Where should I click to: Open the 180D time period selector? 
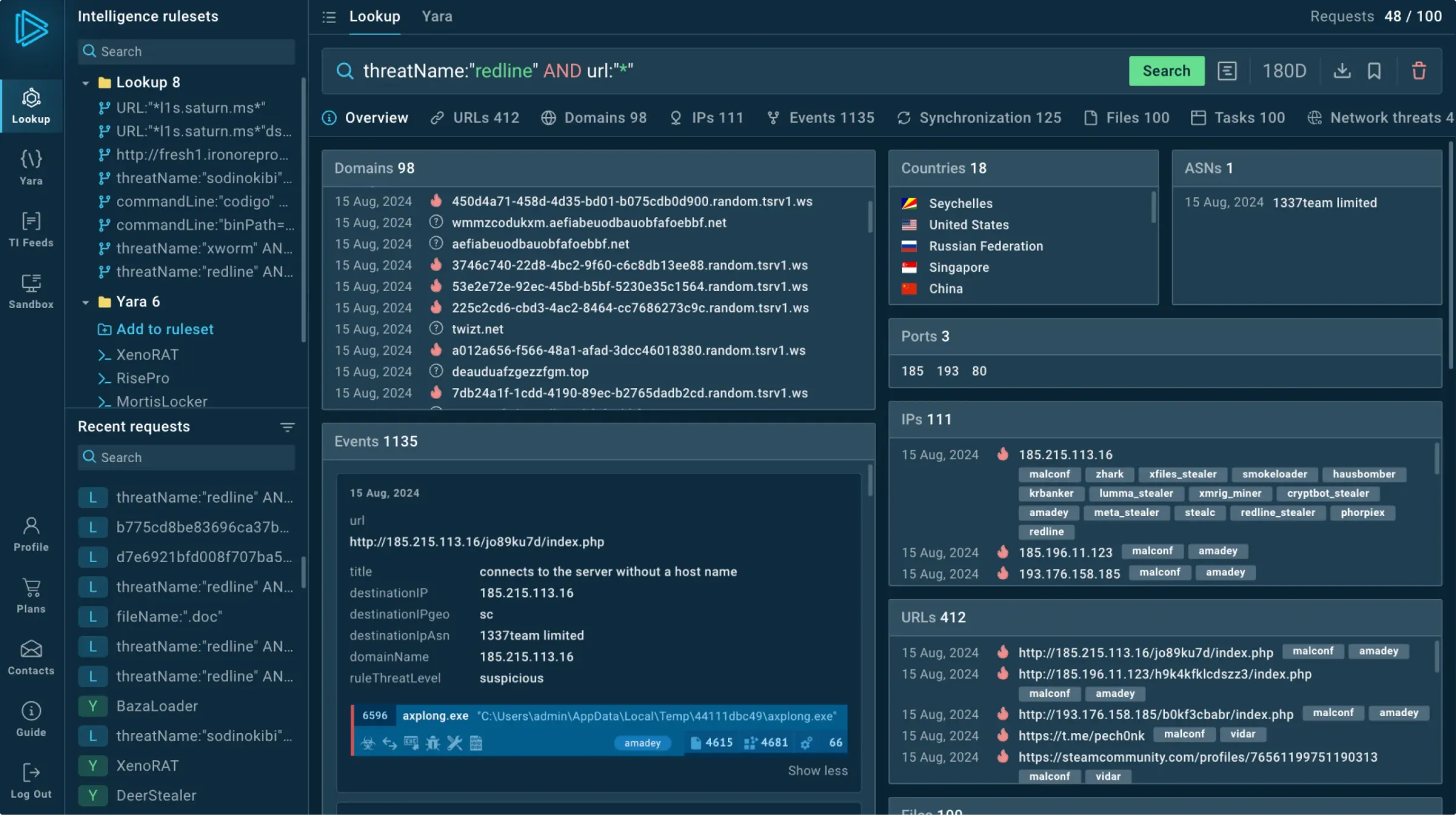pyautogui.click(x=1284, y=71)
